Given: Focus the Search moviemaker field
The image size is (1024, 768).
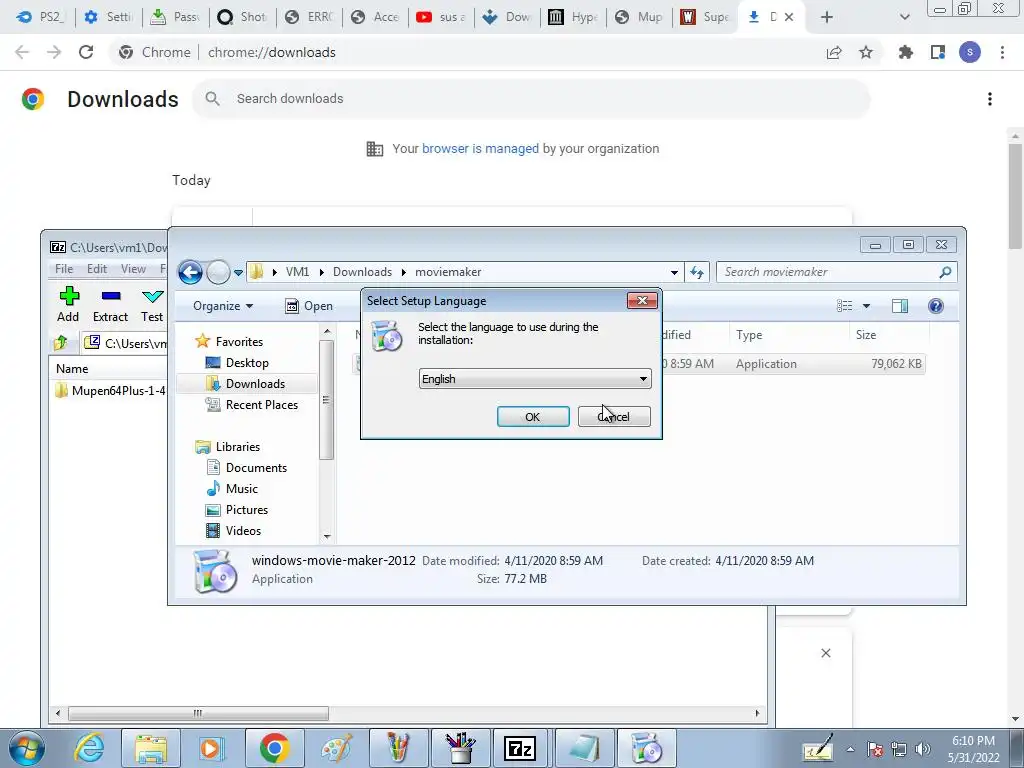Looking at the screenshot, I should pyautogui.click(x=836, y=272).
